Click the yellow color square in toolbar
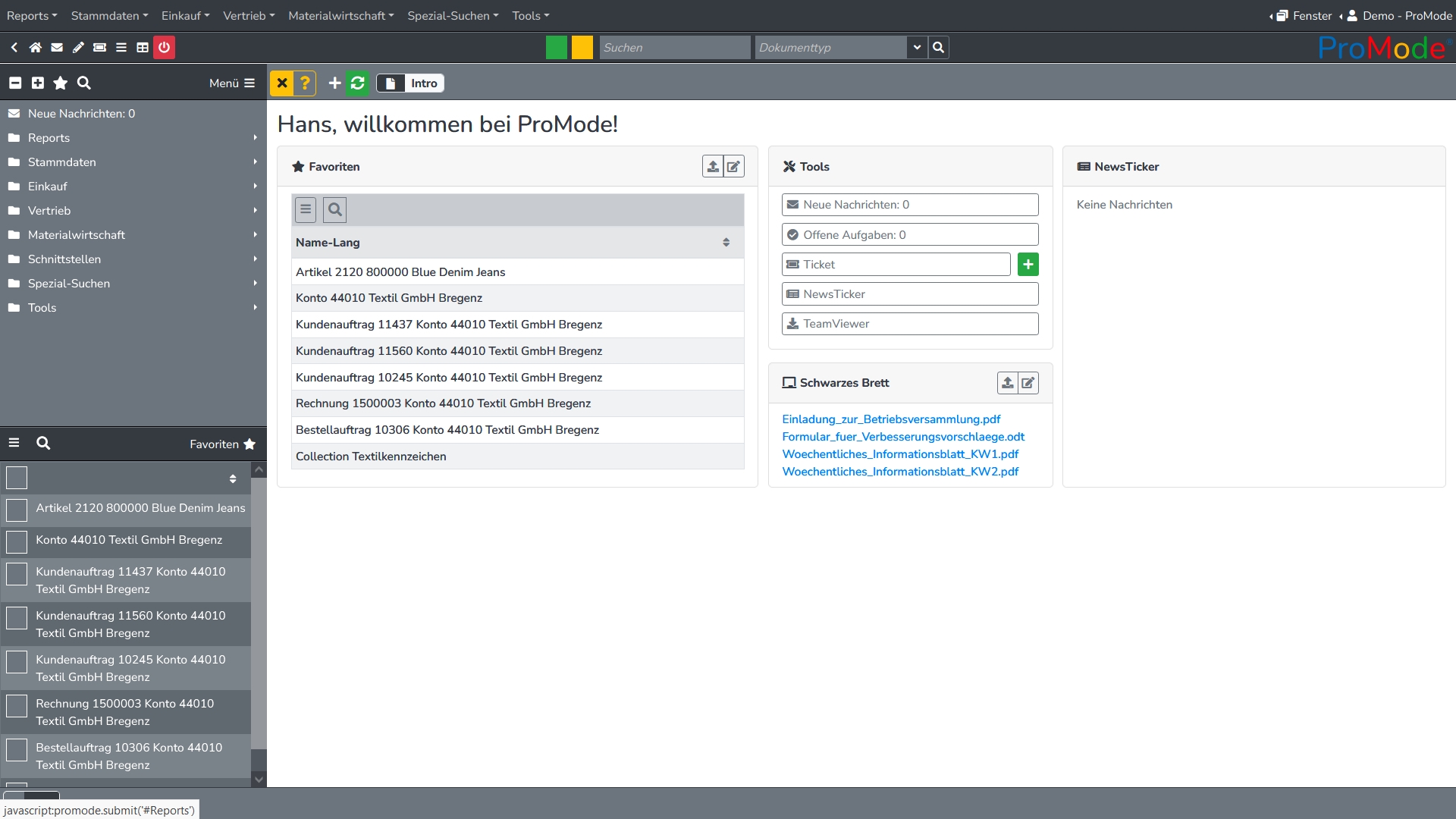The width and height of the screenshot is (1456, 819). (582, 47)
